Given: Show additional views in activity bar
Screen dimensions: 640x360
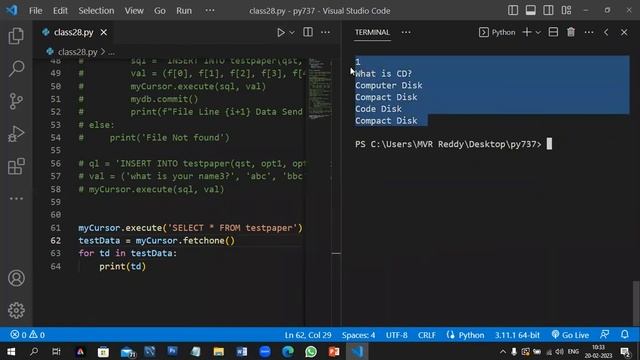Looking at the screenshot, I should (x=16, y=199).
